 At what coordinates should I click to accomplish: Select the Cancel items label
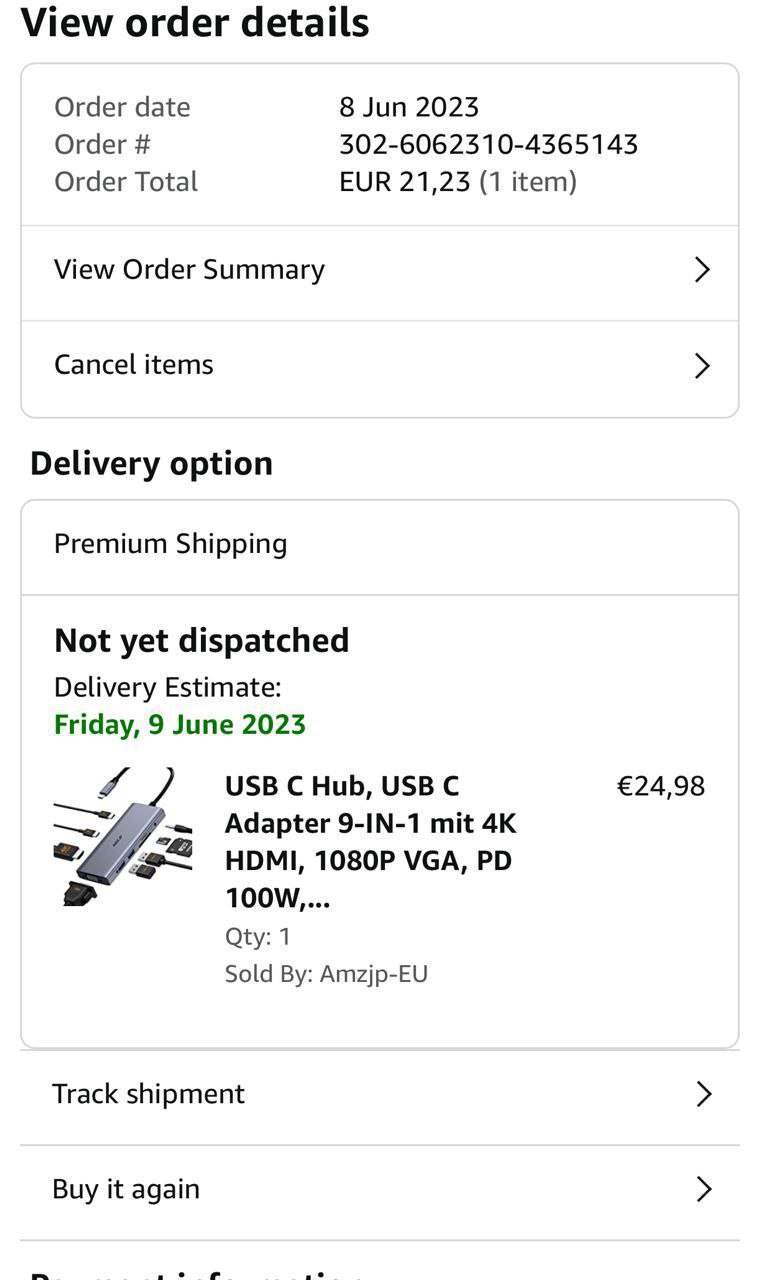(134, 365)
